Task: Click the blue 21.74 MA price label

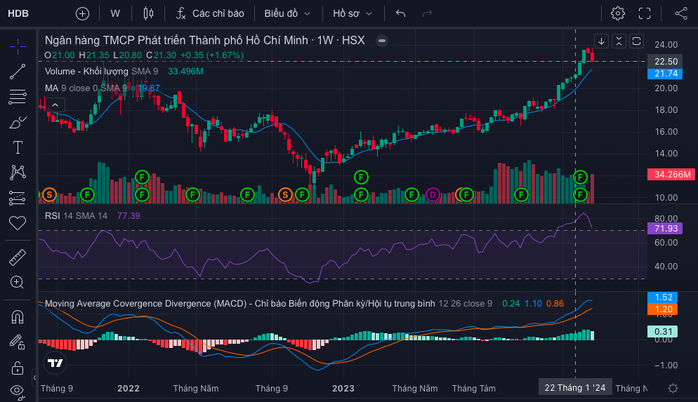Action: click(665, 74)
